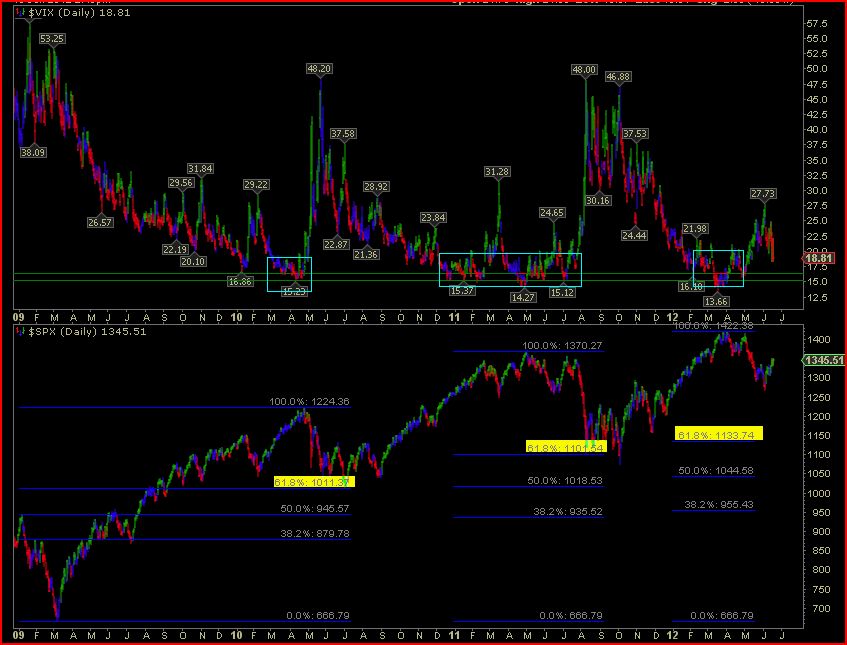Select the $SPX (Daily) 1345.51 title

(87, 331)
